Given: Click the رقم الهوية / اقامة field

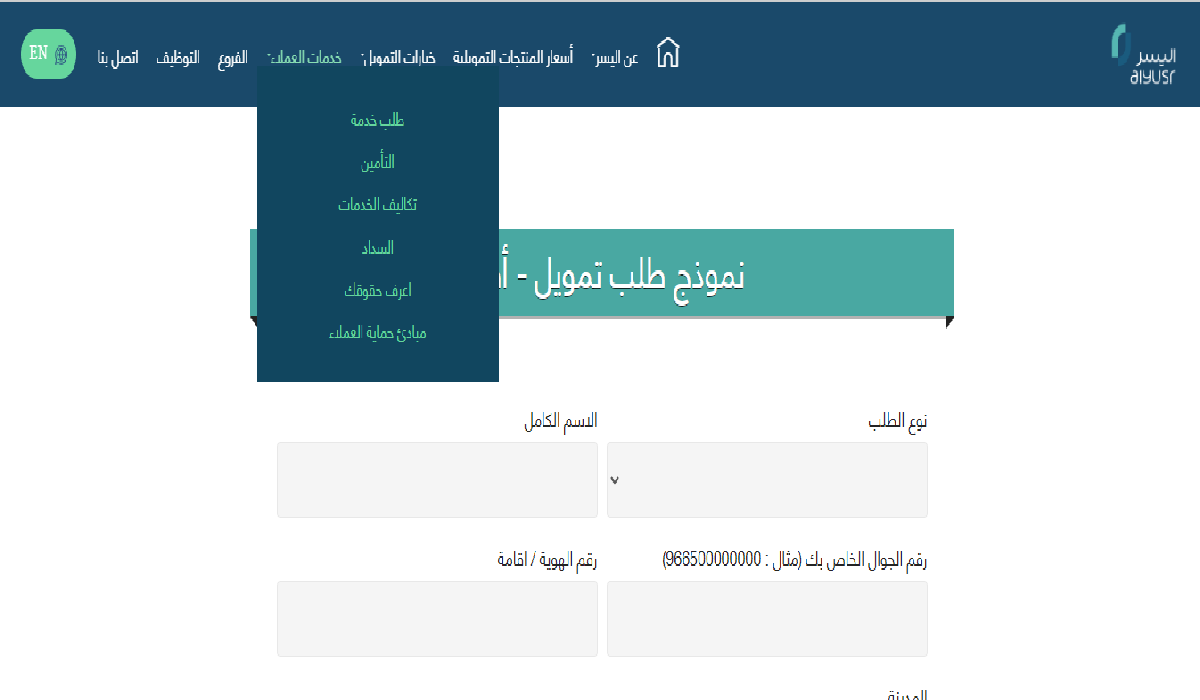Looking at the screenshot, I should (x=437, y=619).
